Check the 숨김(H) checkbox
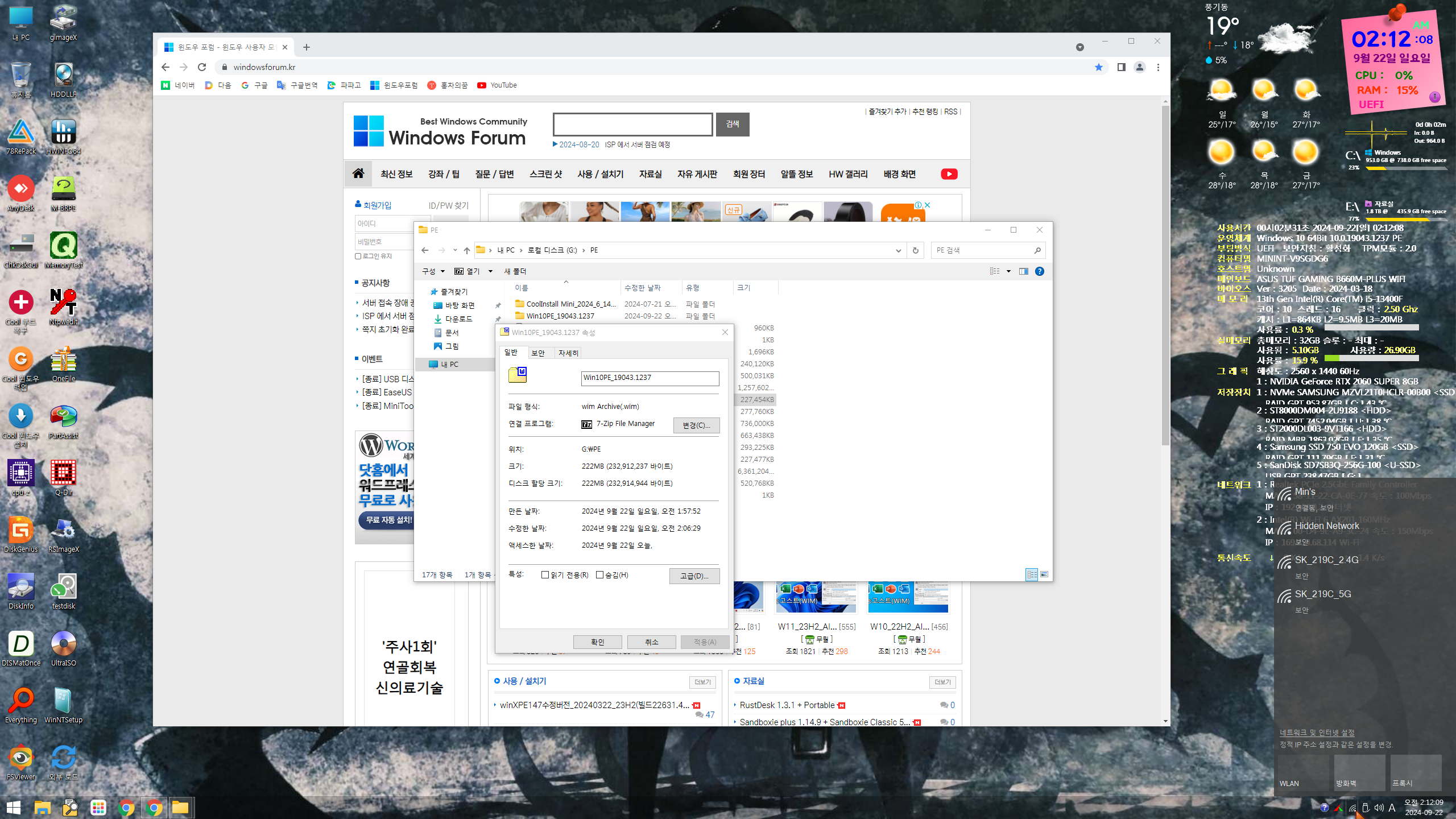Image resolution: width=1456 pixels, height=819 pixels. pyautogui.click(x=599, y=575)
